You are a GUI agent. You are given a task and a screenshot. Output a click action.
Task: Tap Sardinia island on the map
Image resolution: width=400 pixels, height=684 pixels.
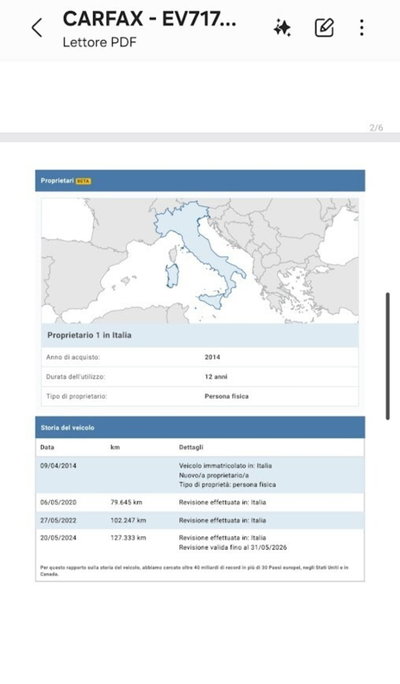point(172,276)
